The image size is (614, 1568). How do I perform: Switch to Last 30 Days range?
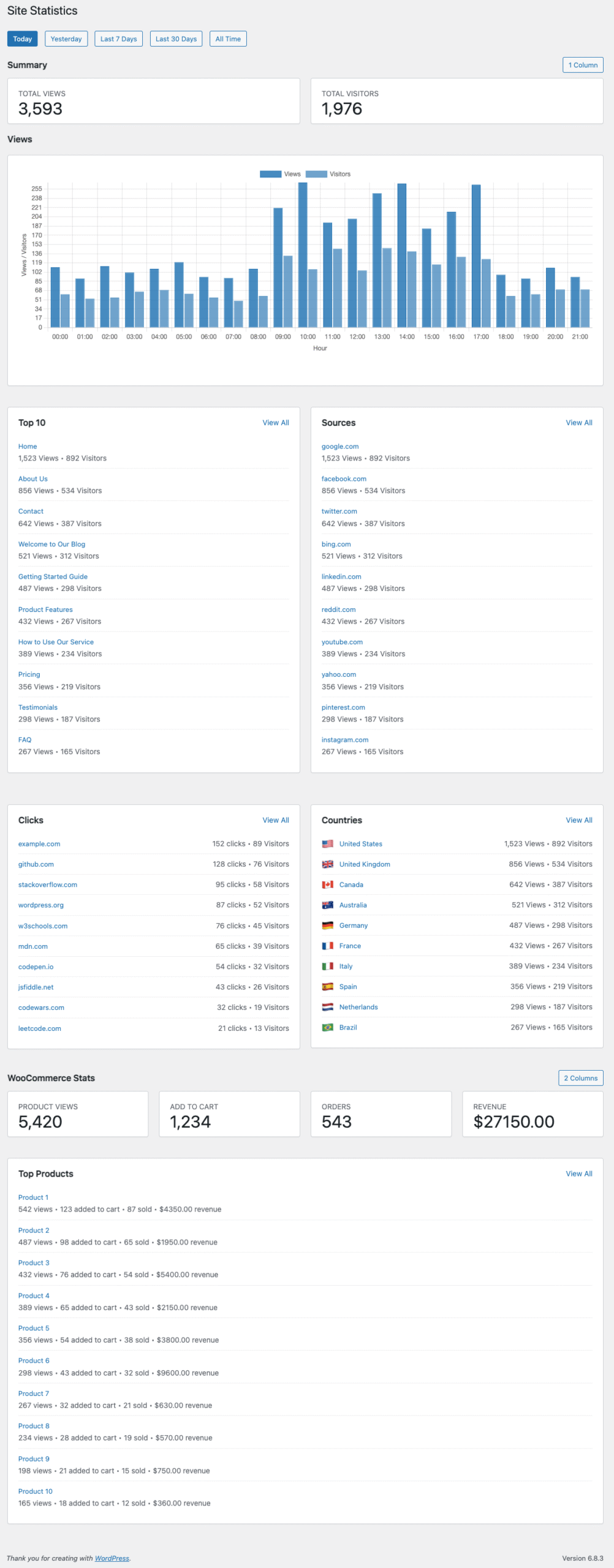176,39
